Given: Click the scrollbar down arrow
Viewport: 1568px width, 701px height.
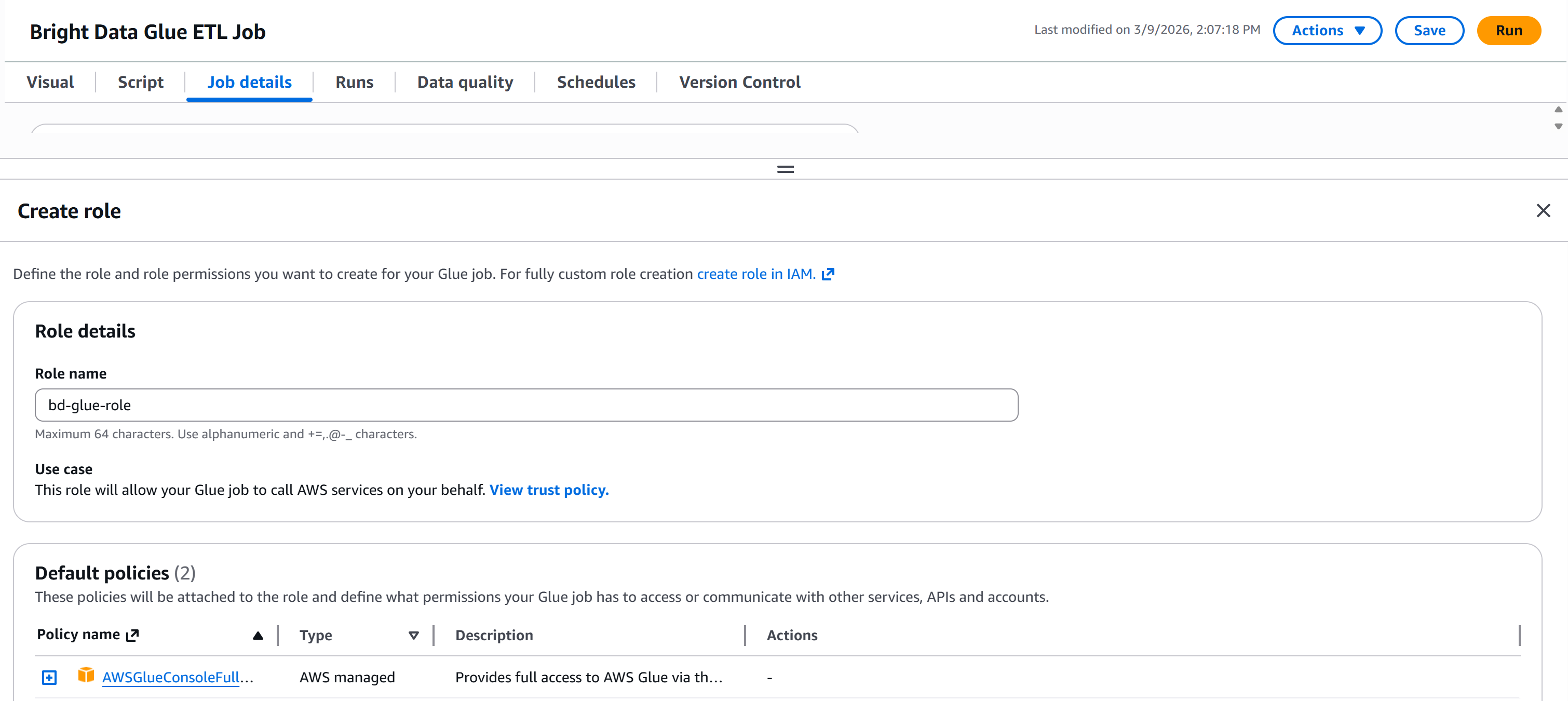Looking at the screenshot, I should click(x=1558, y=127).
